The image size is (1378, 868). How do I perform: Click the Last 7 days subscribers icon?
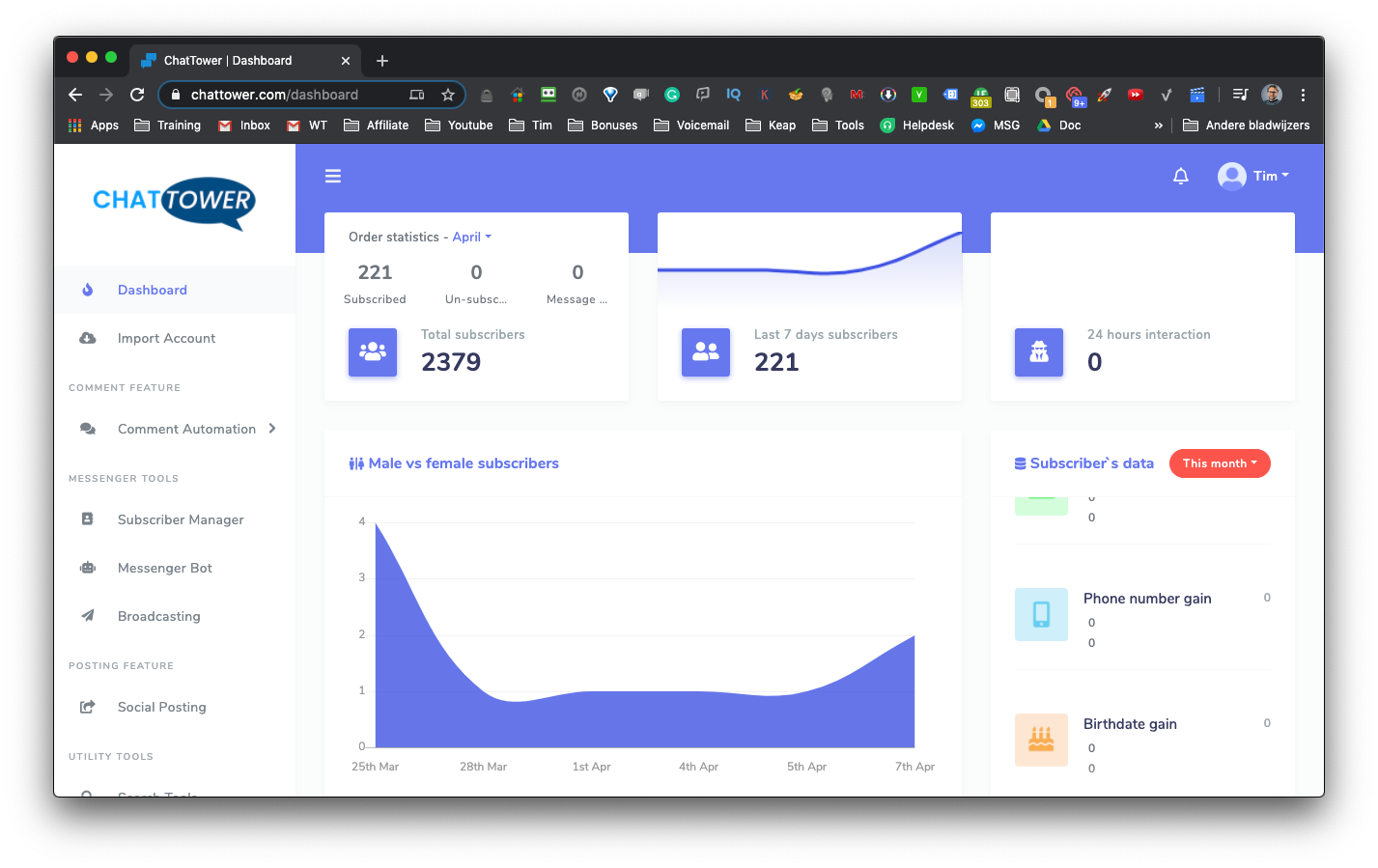(x=706, y=352)
